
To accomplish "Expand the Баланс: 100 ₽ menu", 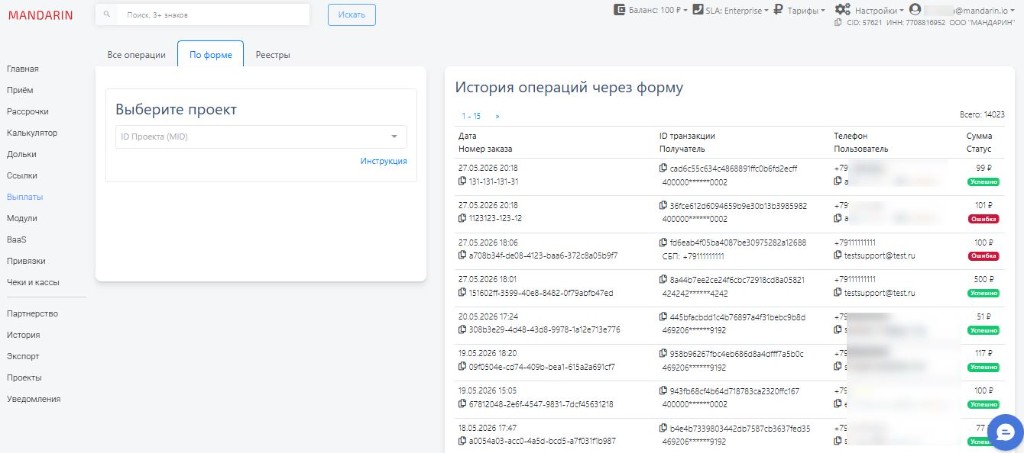I will coord(657,10).
